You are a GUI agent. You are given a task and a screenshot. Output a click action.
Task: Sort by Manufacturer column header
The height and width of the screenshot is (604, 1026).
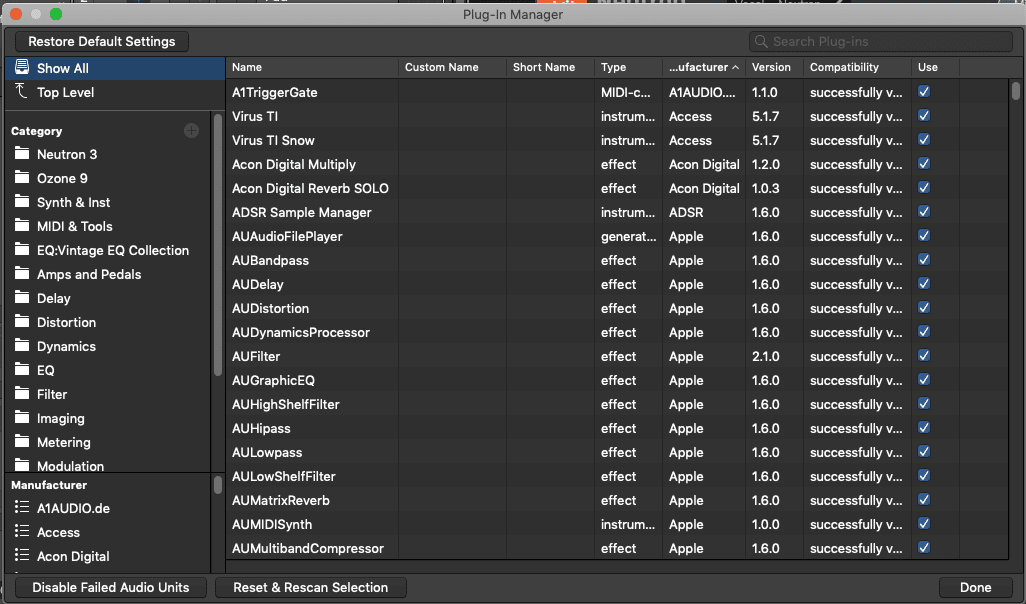click(x=703, y=67)
